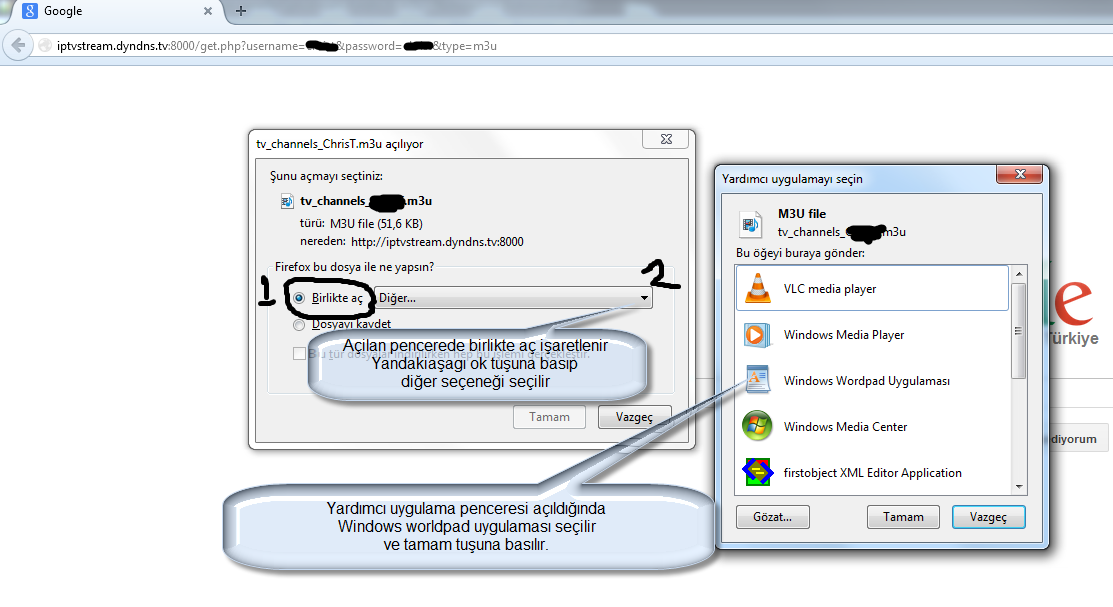Viewport: 1113px width, 607px height.
Task: Click the VLC media player cone icon
Action: [x=757, y=289]
